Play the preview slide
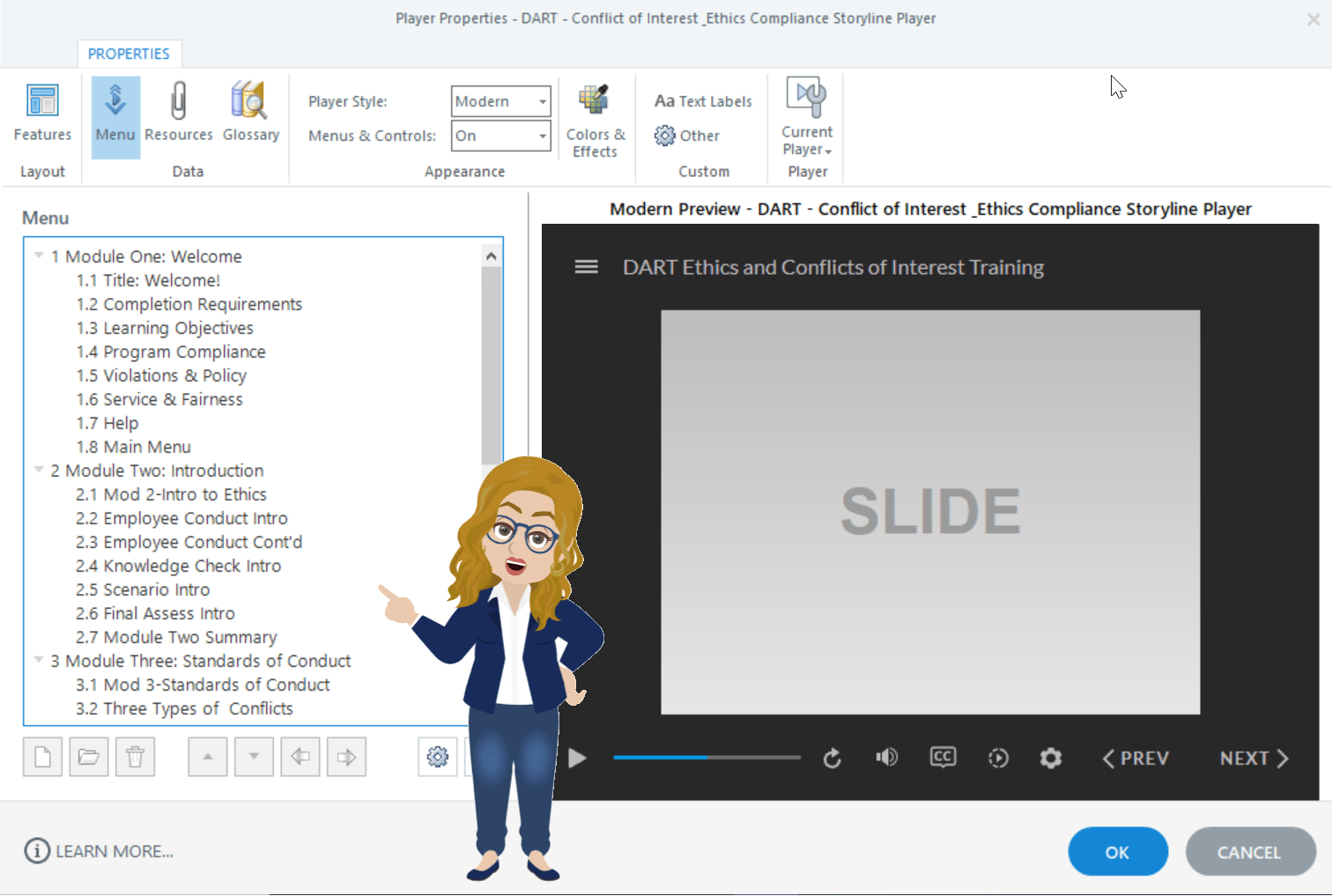This screenshot has width=1332, height=896. click(x=577, y=758)
